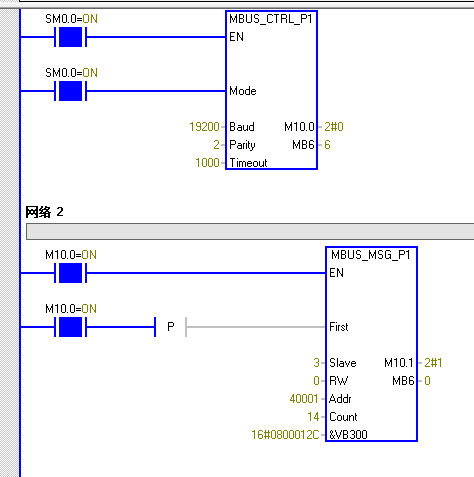Select the M10.0 Done output of MBUS_CTRL
Screen dimensions: 474x477
click(x=299, y=127)
